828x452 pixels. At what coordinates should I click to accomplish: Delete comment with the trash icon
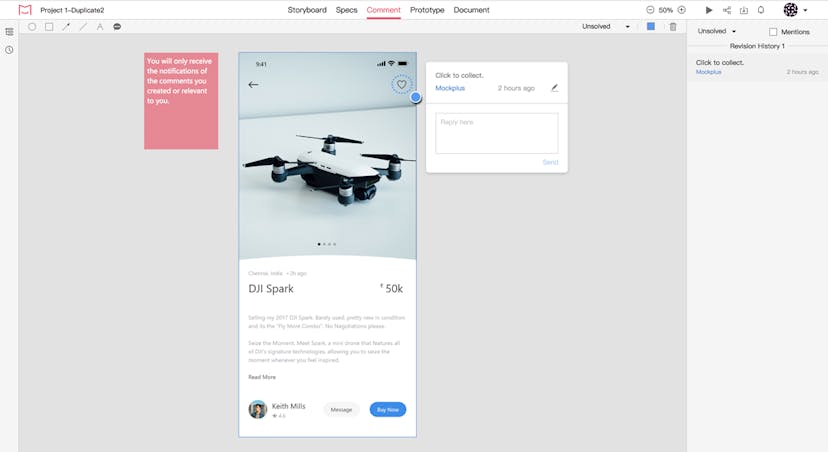(x=673, y=26)
